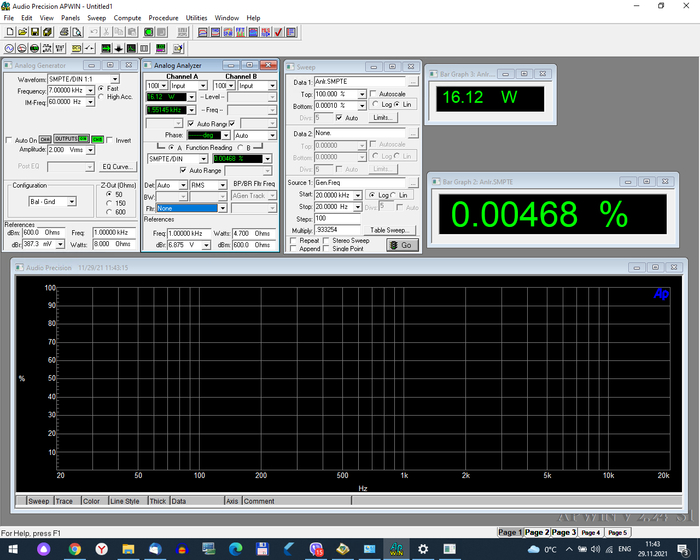Select High Acc. radio button

101,97
